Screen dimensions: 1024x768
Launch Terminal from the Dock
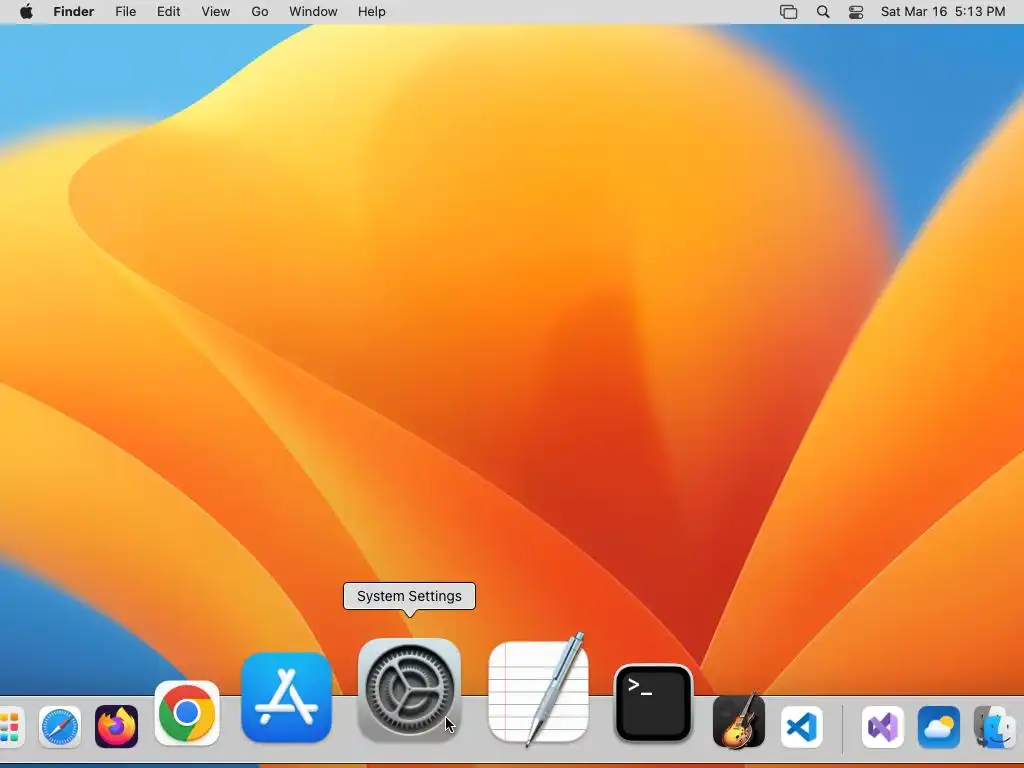tap(654, 703)
